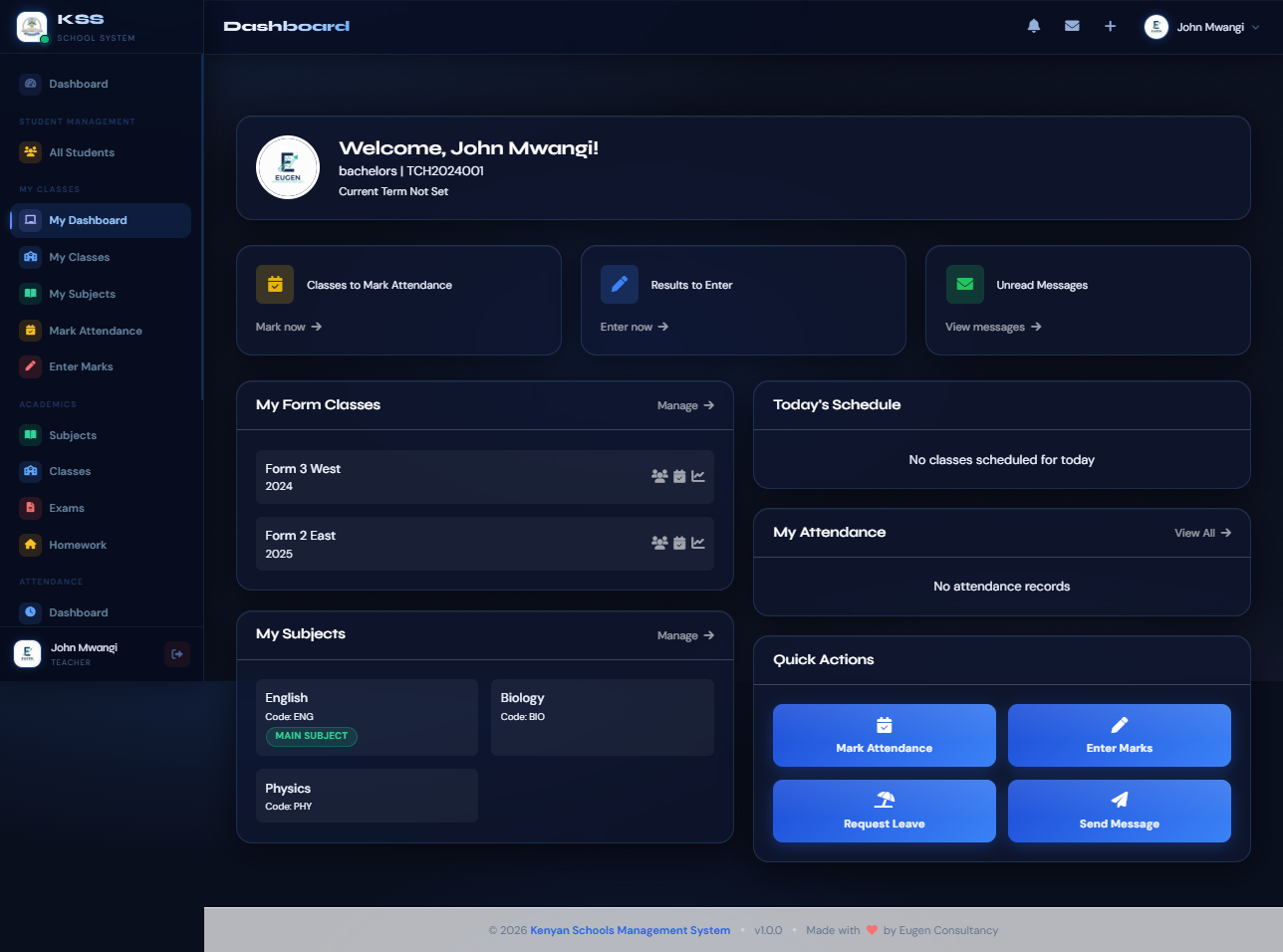Open performance chart icon for Form 2 East
1283x952 pixels.
(x=698, y=543)
